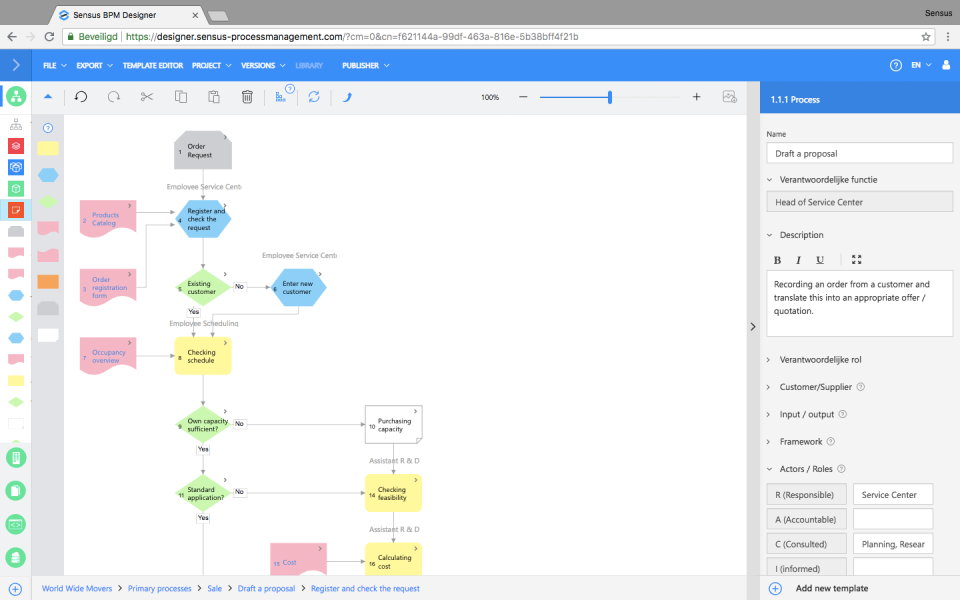960x600 pixels.
Task: Click the auto-layout diagram icon
Action: coord(280,97)
